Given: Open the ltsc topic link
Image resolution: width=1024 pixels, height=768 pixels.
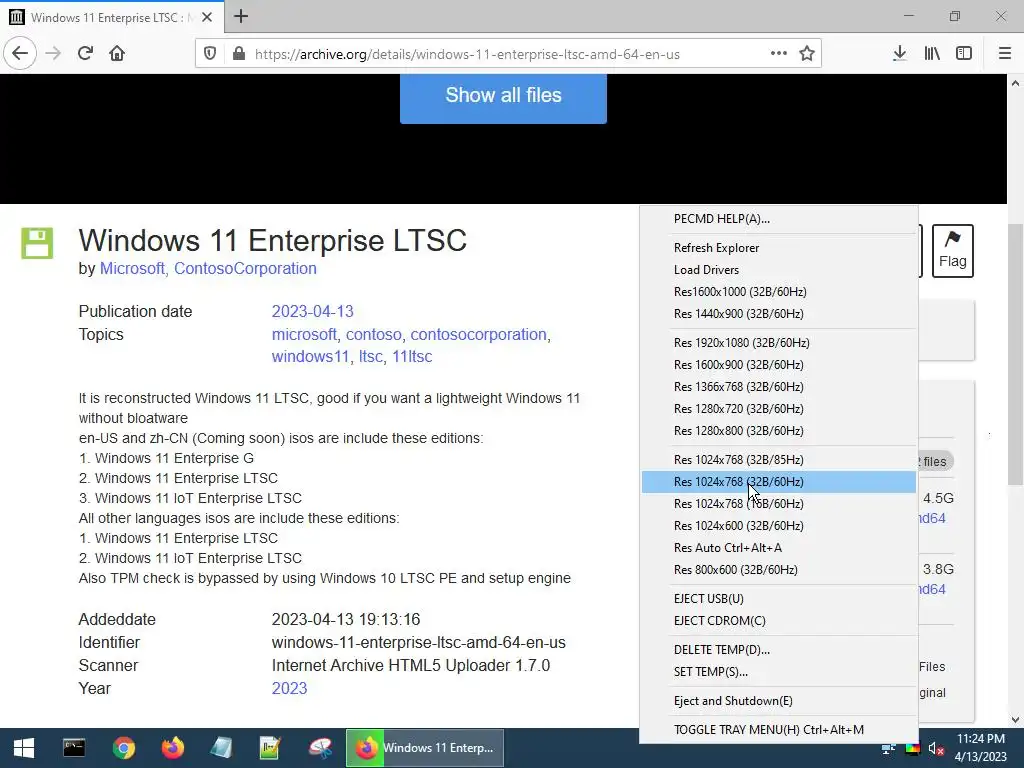Looking at the screenshot, I should (370, 357).
